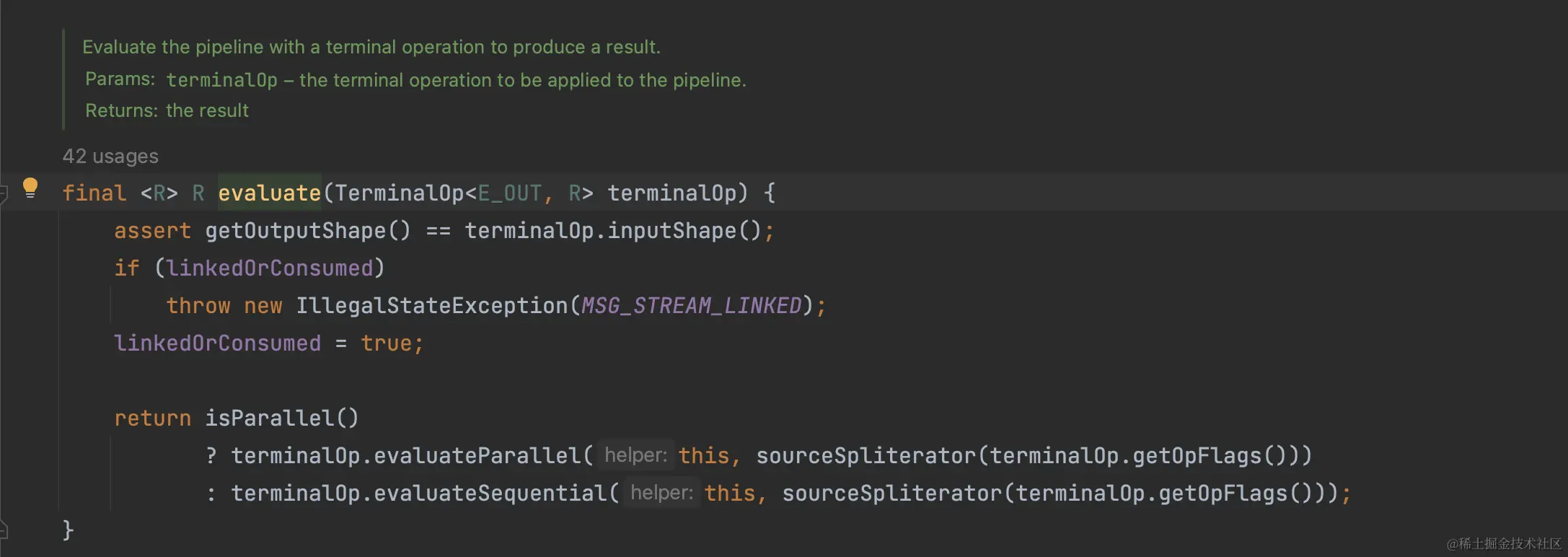Image resolution: width=1568 pixels, height=557 pixels.
Task: Click the TerminalOp parameter type
Action: pos(399,193)
